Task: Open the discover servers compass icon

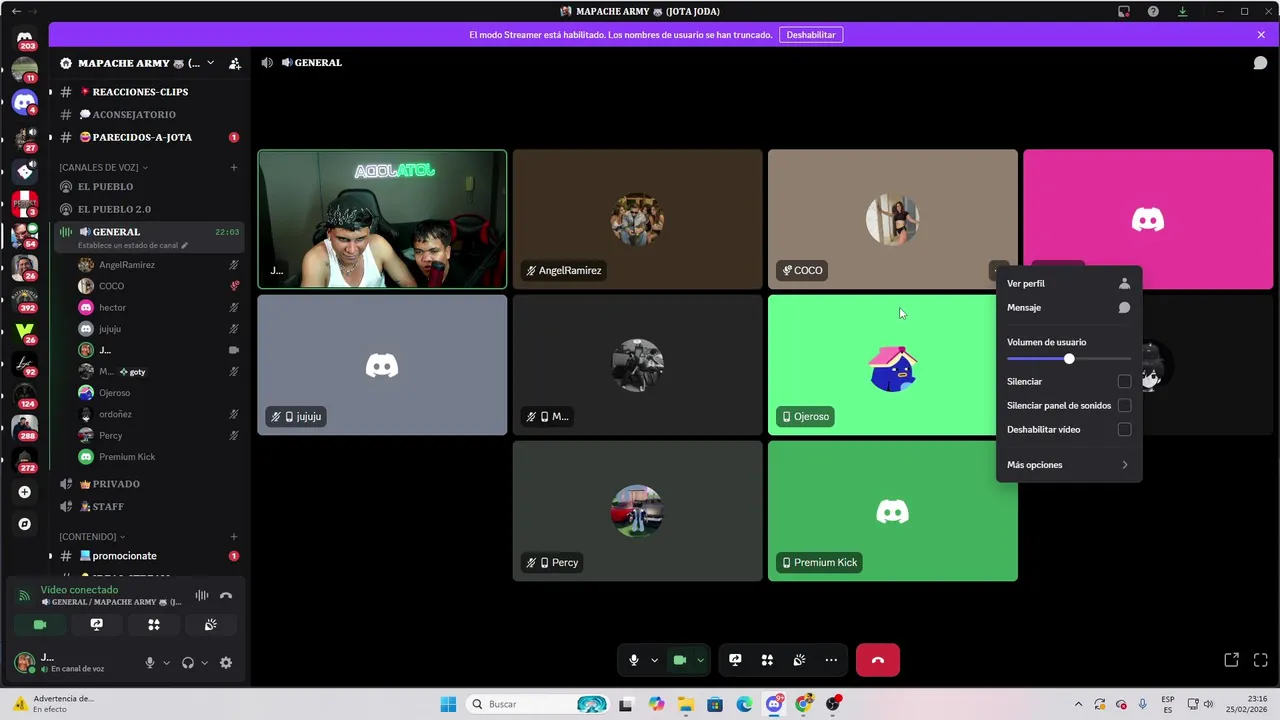Action: coord(25,524)
